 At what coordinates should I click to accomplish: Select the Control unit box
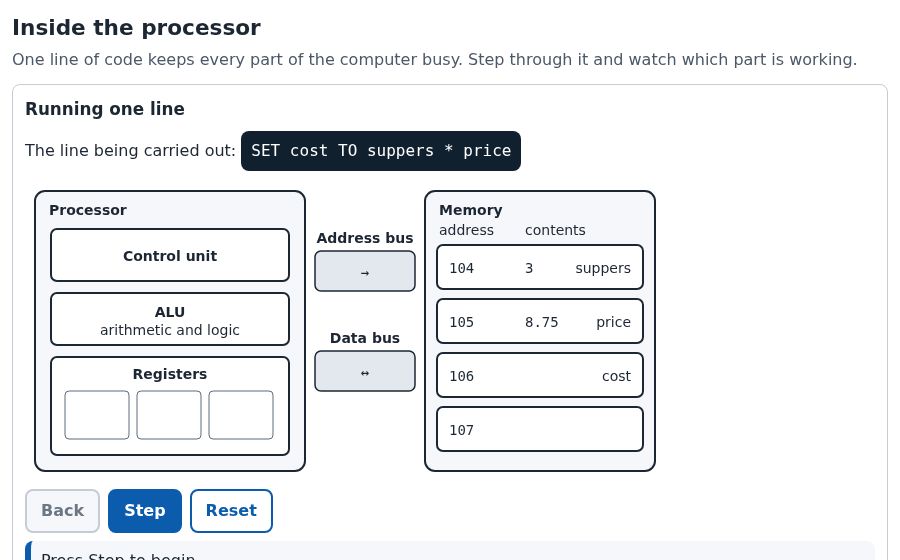click(x=170, y=255)
